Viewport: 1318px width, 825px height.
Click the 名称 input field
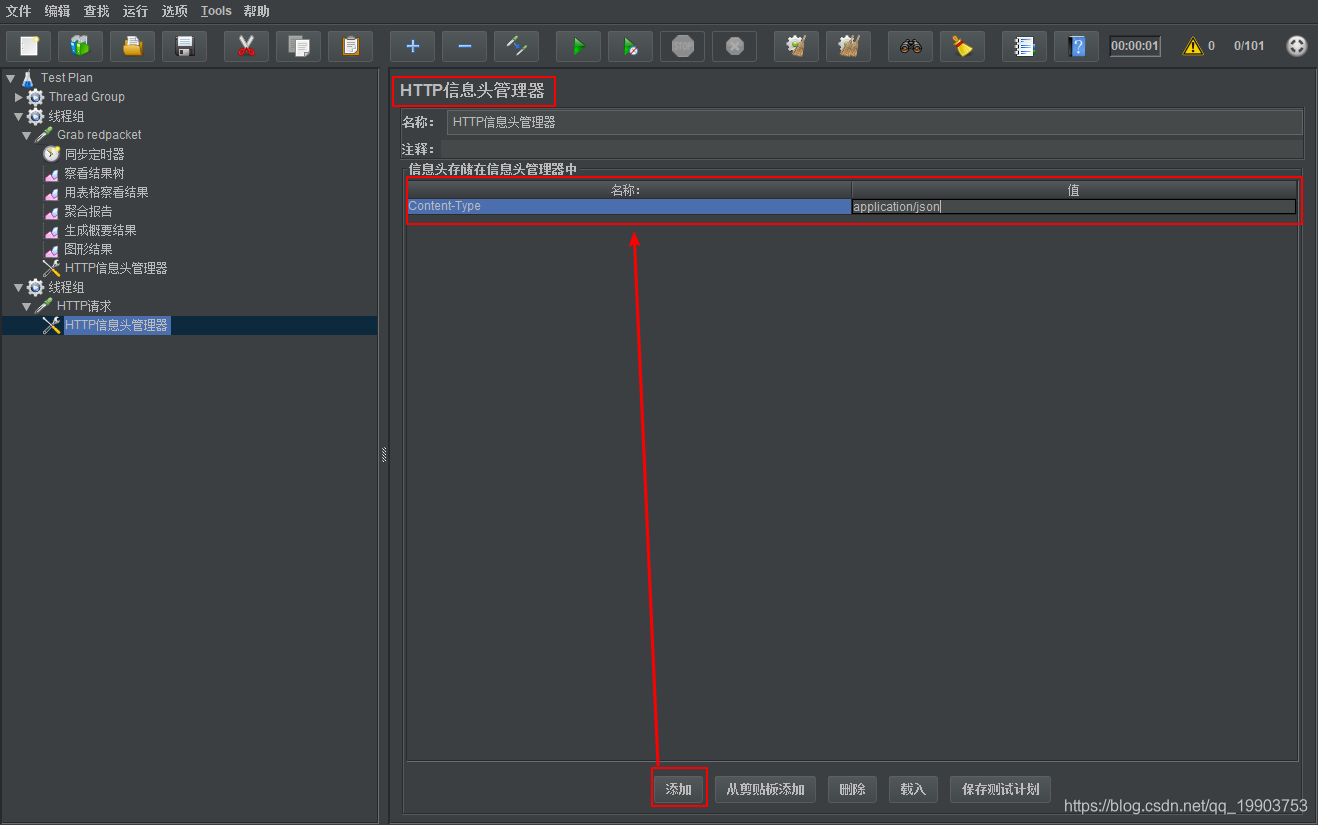tap(874, 122)
